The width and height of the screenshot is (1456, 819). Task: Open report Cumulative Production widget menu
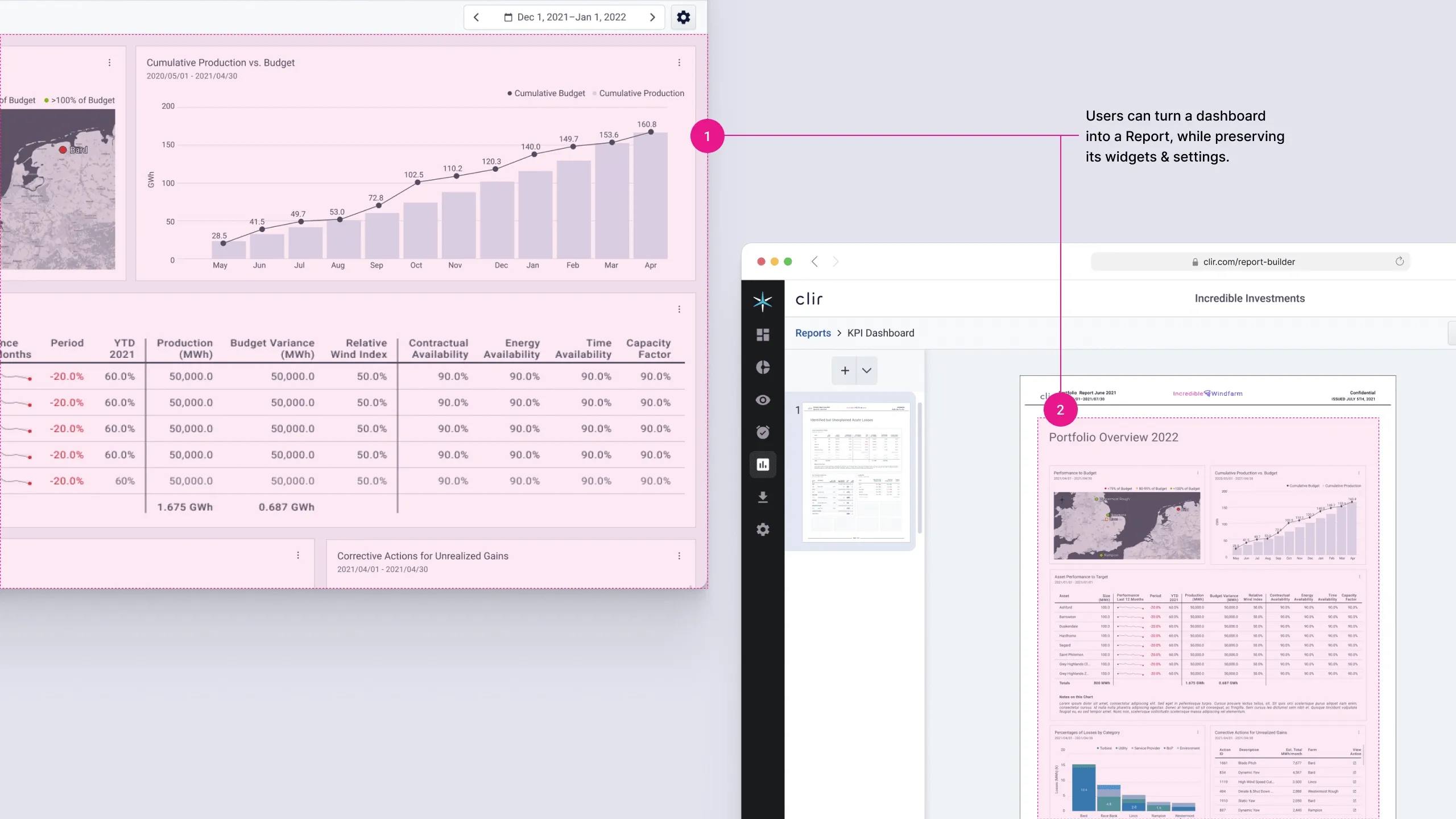click(x=1359, y=473)
